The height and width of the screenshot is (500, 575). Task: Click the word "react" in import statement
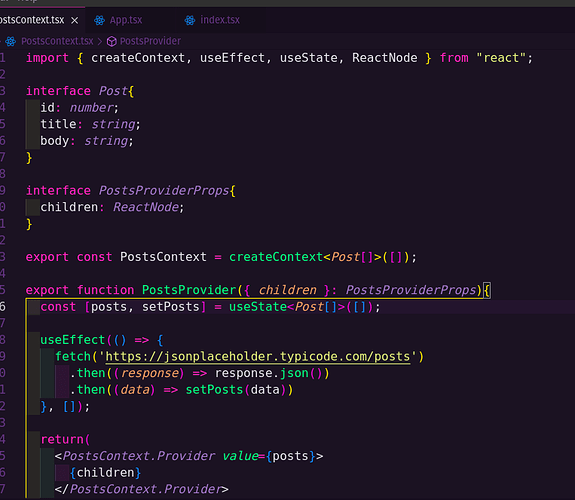501,58
